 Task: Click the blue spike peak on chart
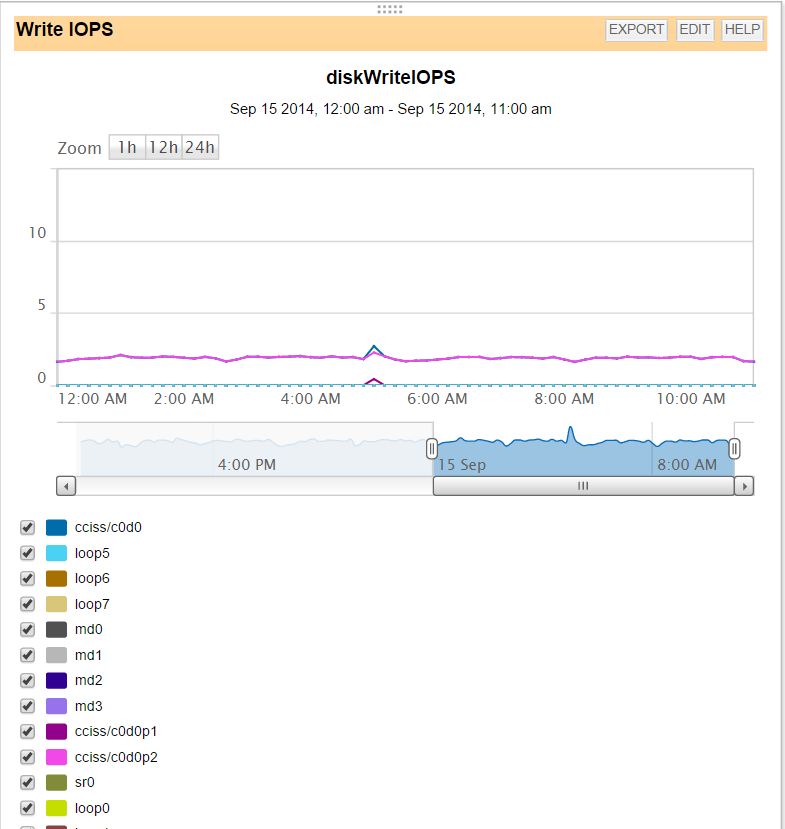point(374,347)
